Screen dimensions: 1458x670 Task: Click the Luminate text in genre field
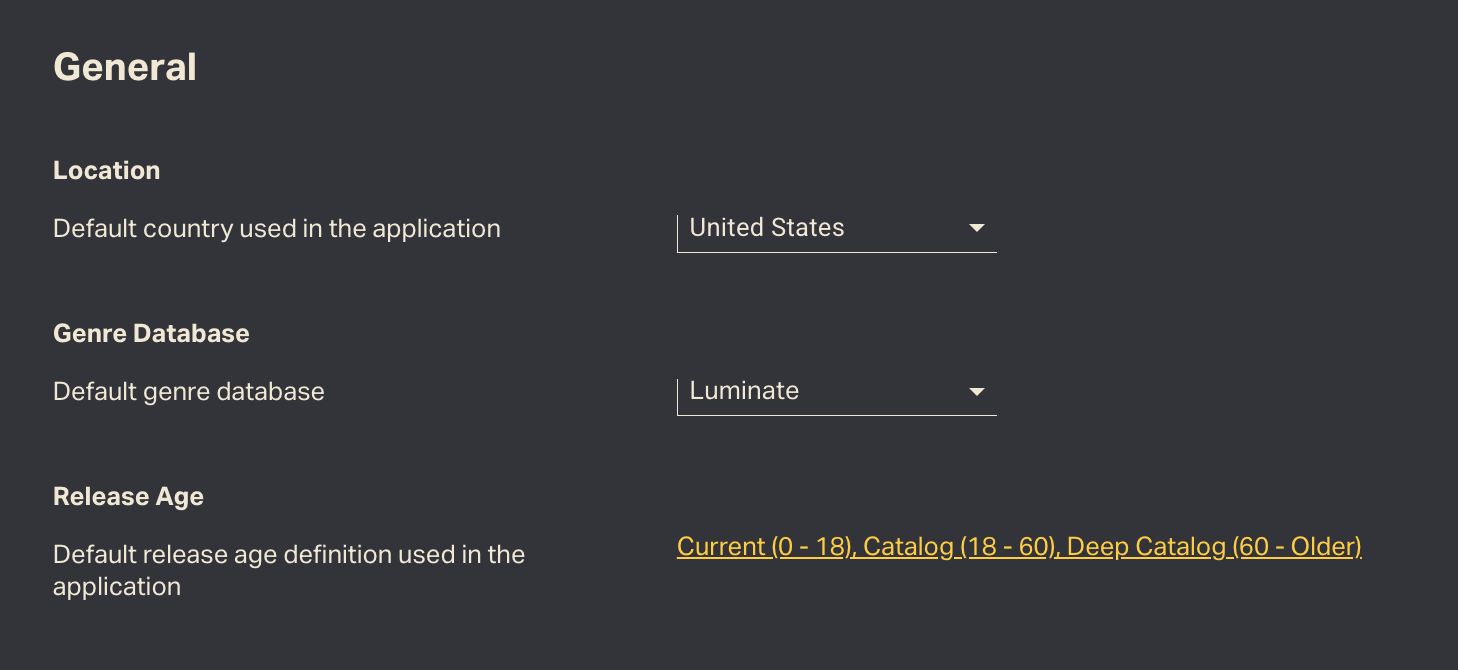[744, 391]
